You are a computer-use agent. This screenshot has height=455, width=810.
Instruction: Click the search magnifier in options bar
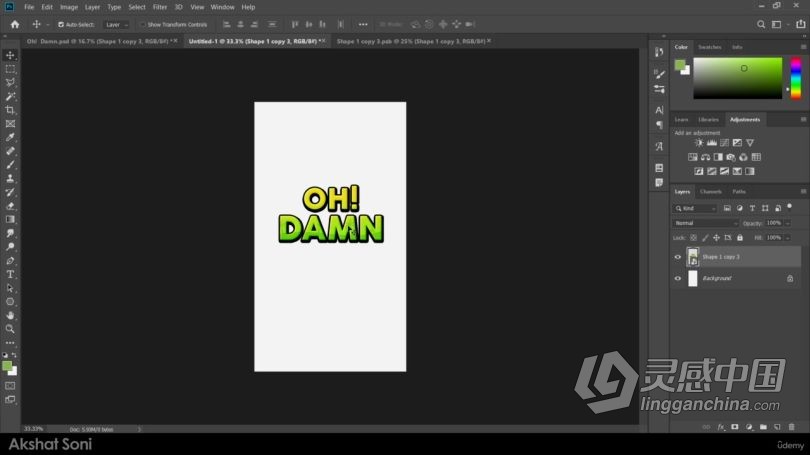point(761,24)
